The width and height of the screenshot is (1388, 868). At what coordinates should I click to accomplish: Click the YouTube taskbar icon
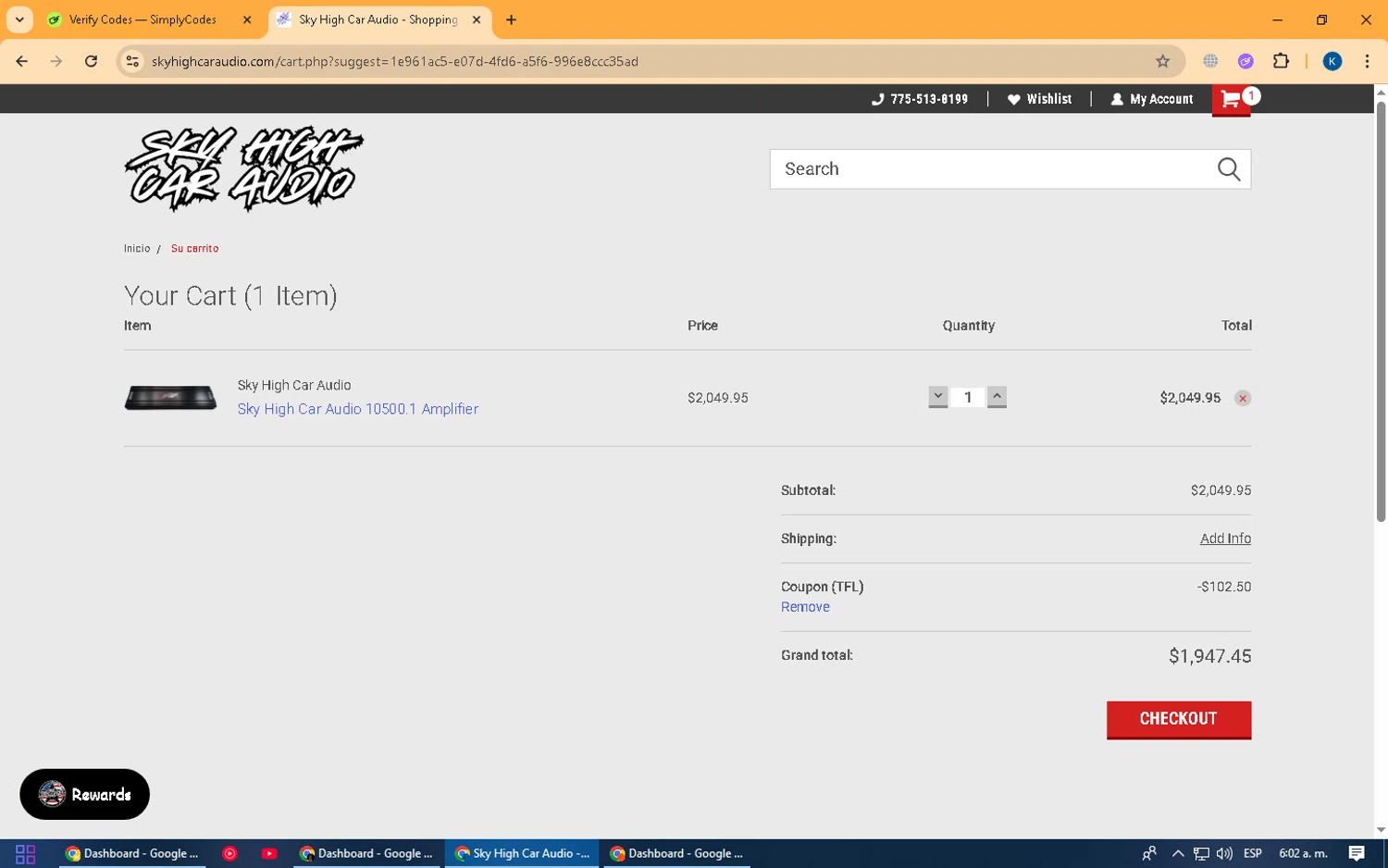pos(269,853)
